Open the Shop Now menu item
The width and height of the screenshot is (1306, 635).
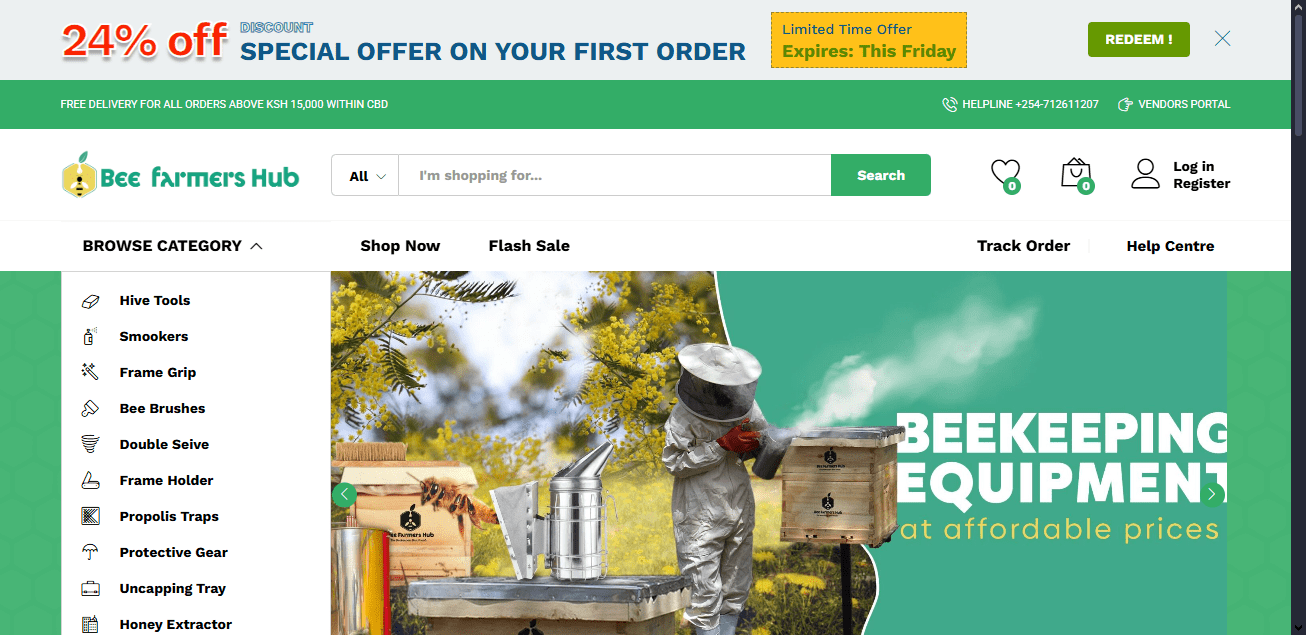400,246
